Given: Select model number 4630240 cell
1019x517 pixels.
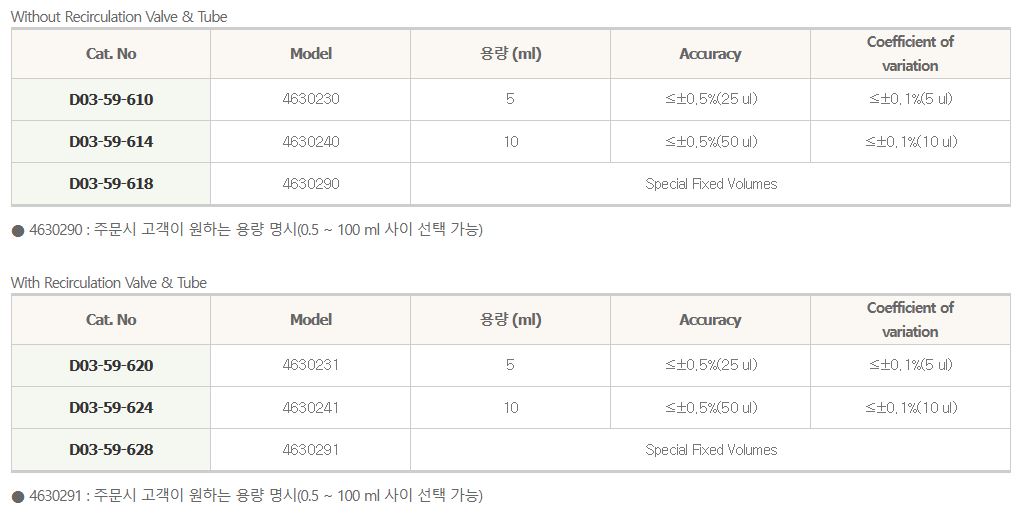Looking at the screenshot, I should tap(311, 142).
